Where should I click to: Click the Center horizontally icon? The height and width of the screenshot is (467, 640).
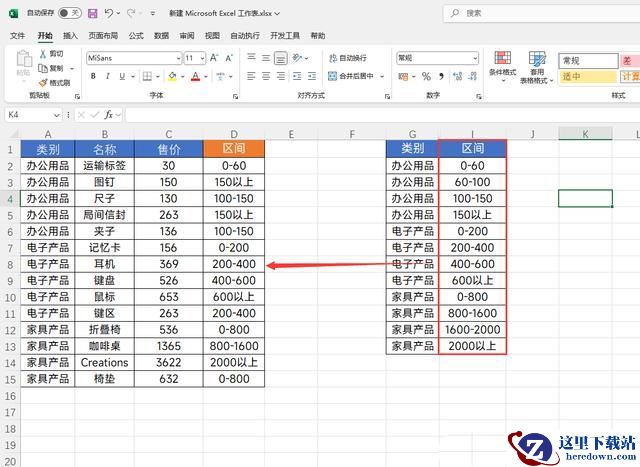(x=266, y=76)
